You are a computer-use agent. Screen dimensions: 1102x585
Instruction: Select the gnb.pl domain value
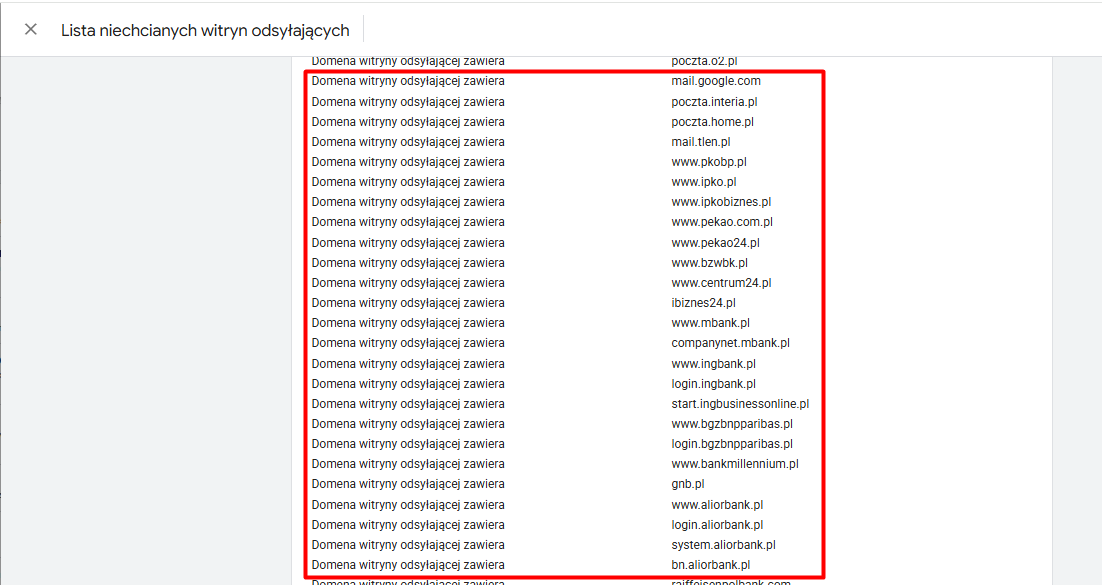pyautogui.click(x=688, y=484)
